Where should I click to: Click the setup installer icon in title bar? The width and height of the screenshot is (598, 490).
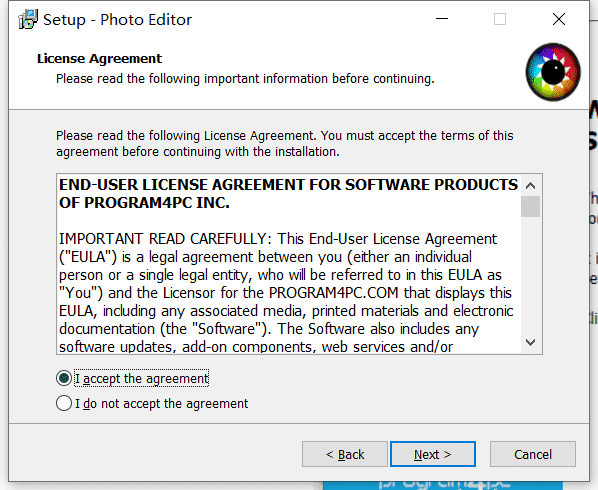[x=28, y=19]
